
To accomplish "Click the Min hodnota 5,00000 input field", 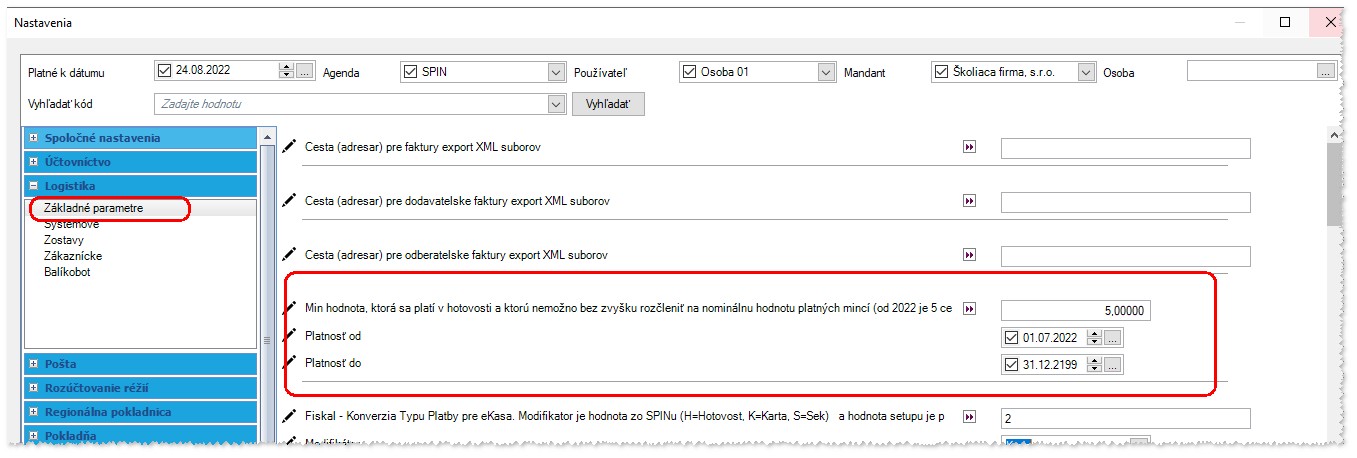I will point(1075,311).
